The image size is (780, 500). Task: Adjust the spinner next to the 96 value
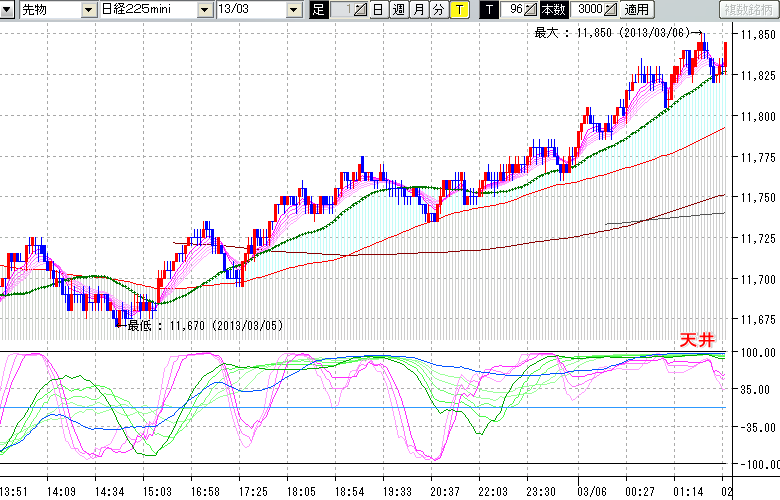531,9
